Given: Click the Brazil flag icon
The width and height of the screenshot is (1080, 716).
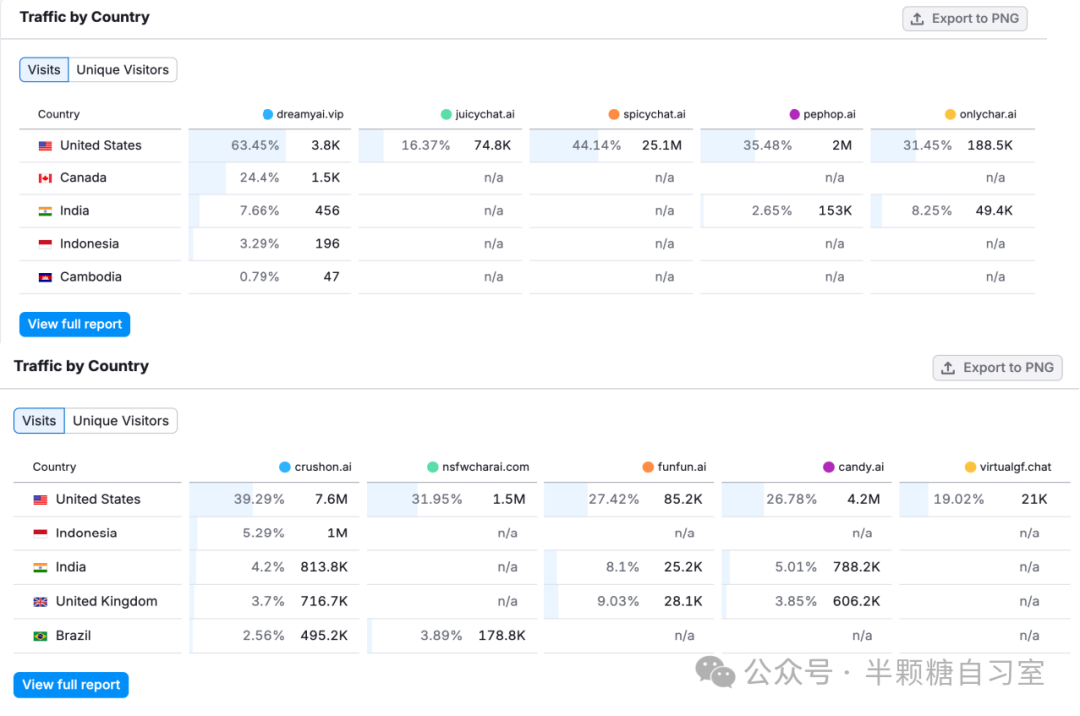Looking at the screenshot, I should click(41, 636).
